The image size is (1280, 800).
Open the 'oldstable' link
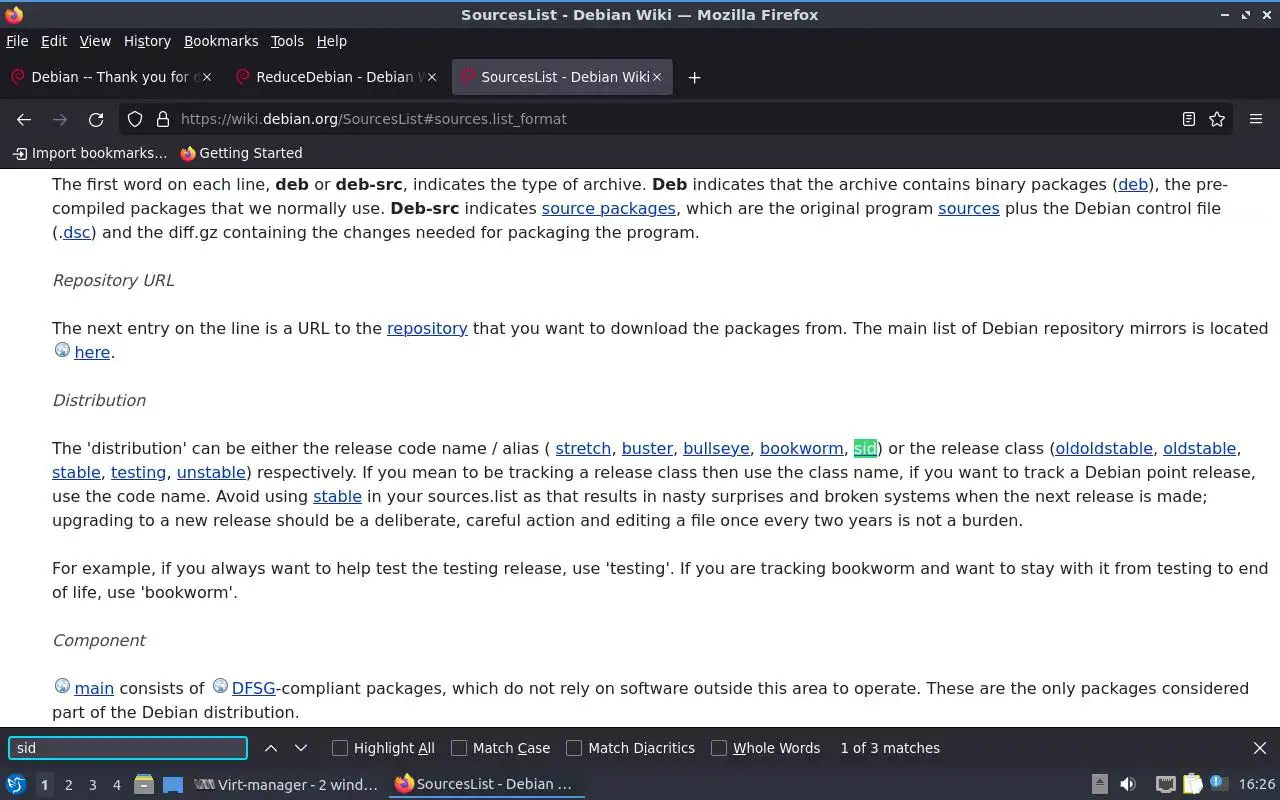pyautogui.click(x=1200, y=448)
